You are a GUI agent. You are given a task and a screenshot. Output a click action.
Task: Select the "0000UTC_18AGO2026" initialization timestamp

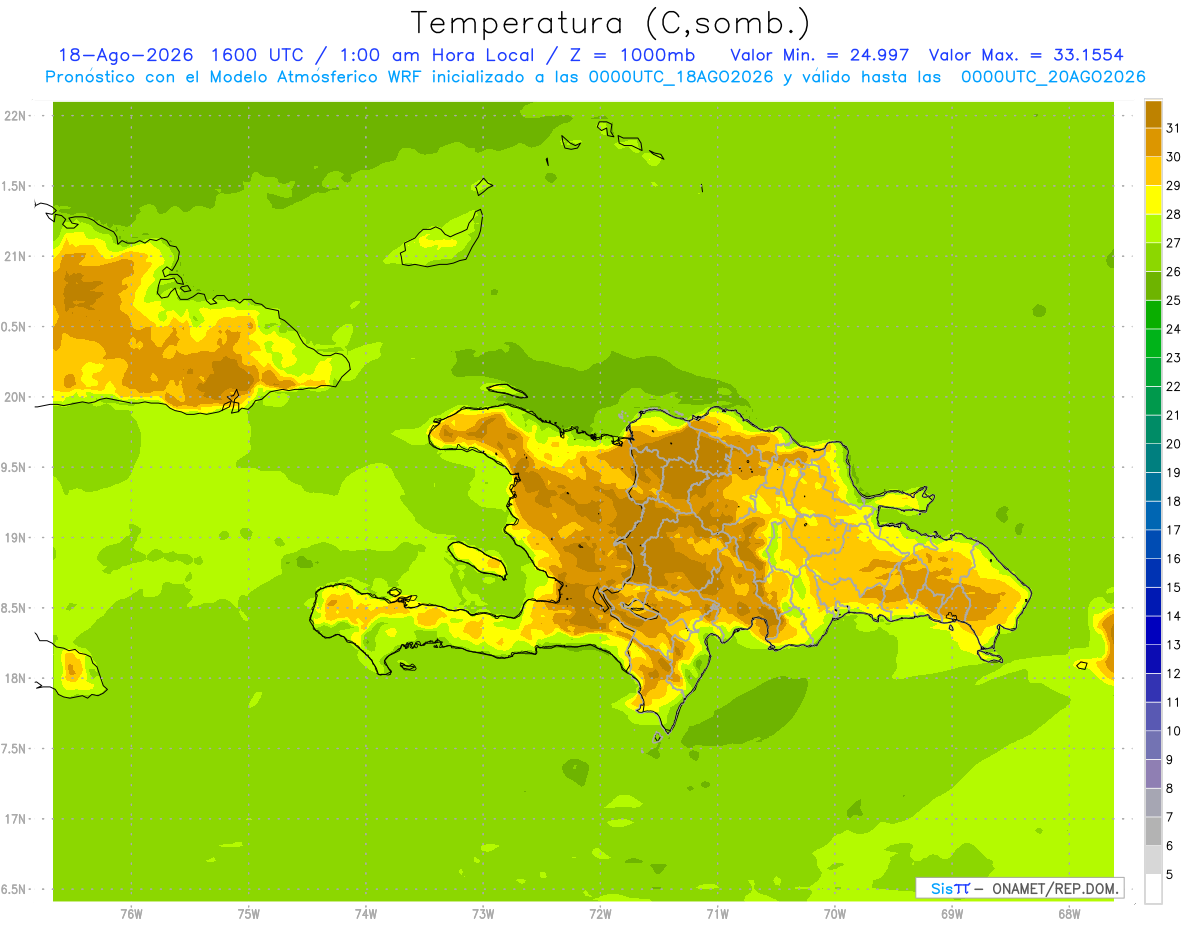click(681, 77)
